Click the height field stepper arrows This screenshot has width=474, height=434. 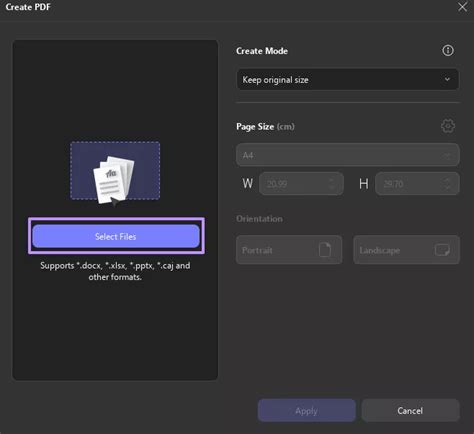[x=447, y=184]
